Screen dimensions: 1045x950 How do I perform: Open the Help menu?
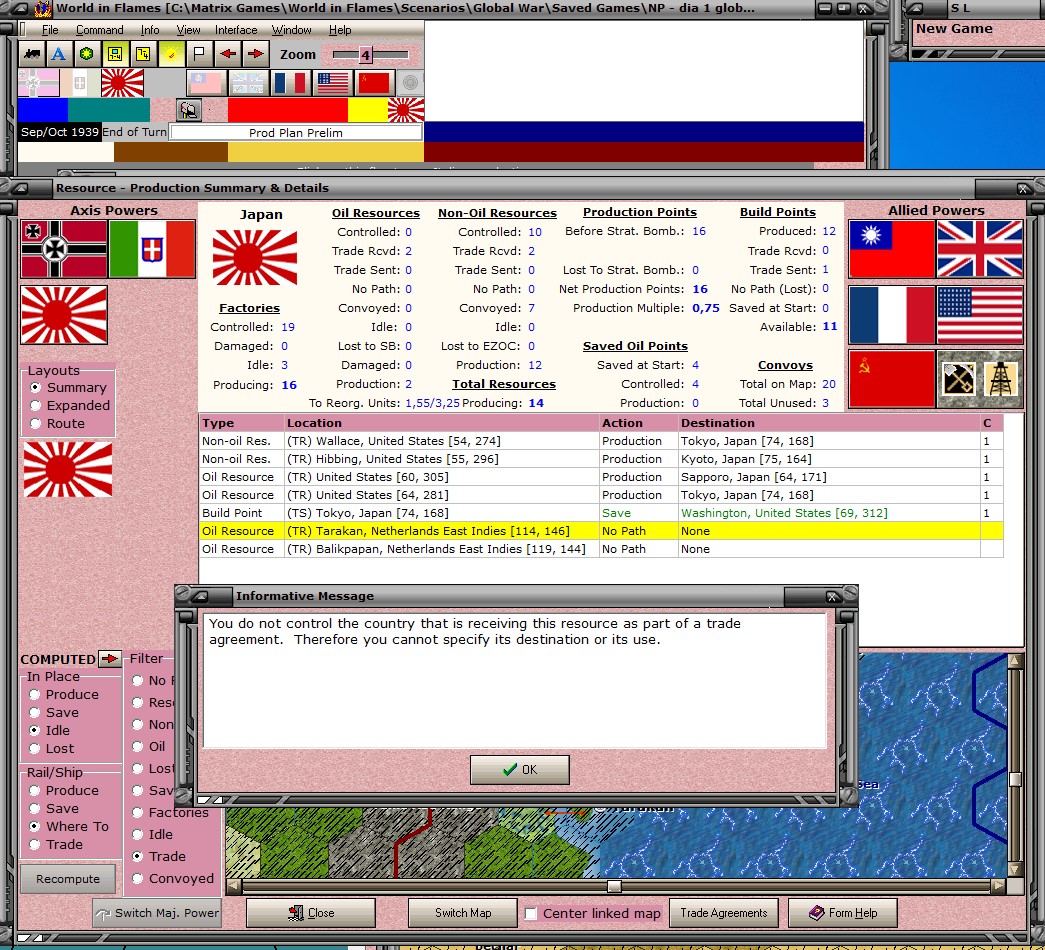click(340, 30)
